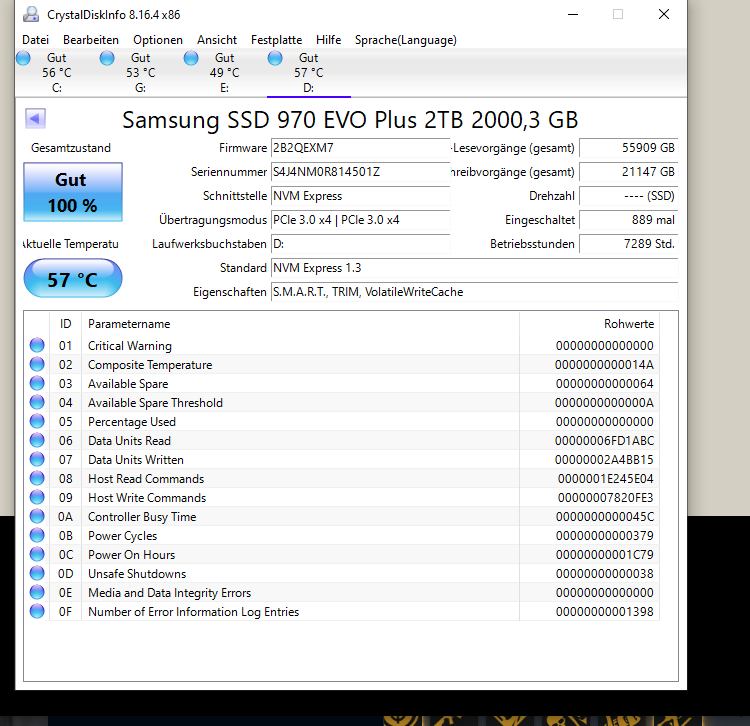The height and width of the screenshot is (726, 750).
Task: Open the Datei menu
Action: (35, 40)
